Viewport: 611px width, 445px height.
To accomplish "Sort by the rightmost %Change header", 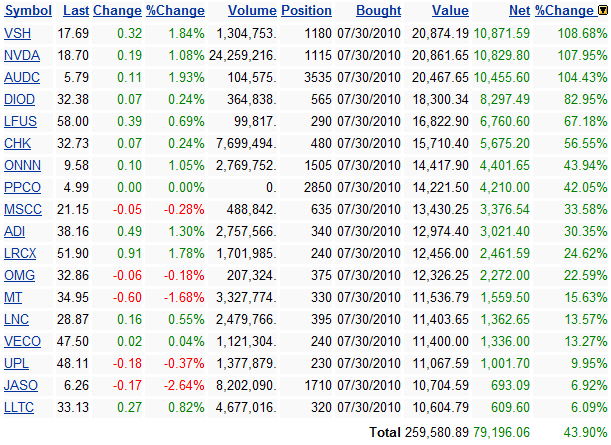I will [x=564, y=11].
